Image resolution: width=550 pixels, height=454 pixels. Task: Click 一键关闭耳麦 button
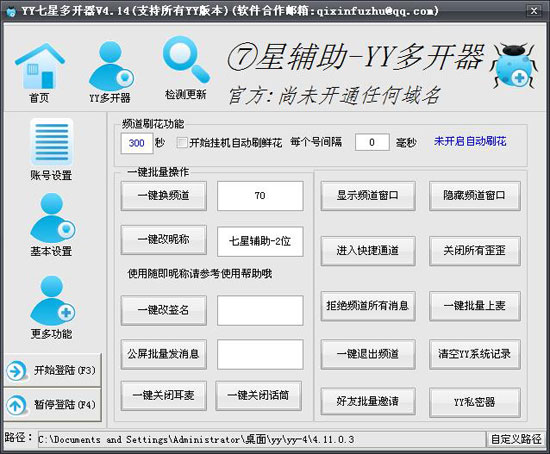click(164, 396)
